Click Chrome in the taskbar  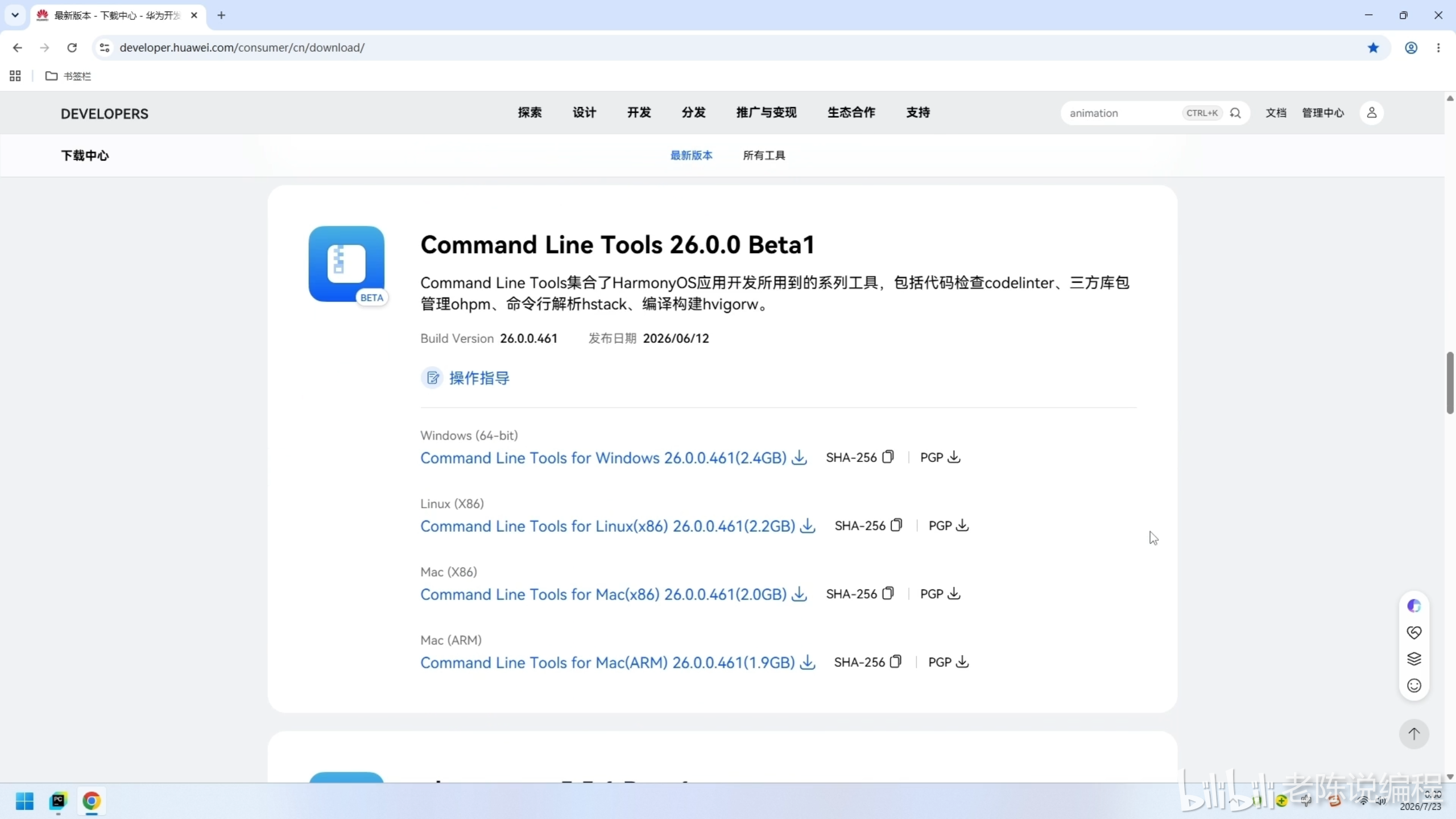[x=92, y=801]
